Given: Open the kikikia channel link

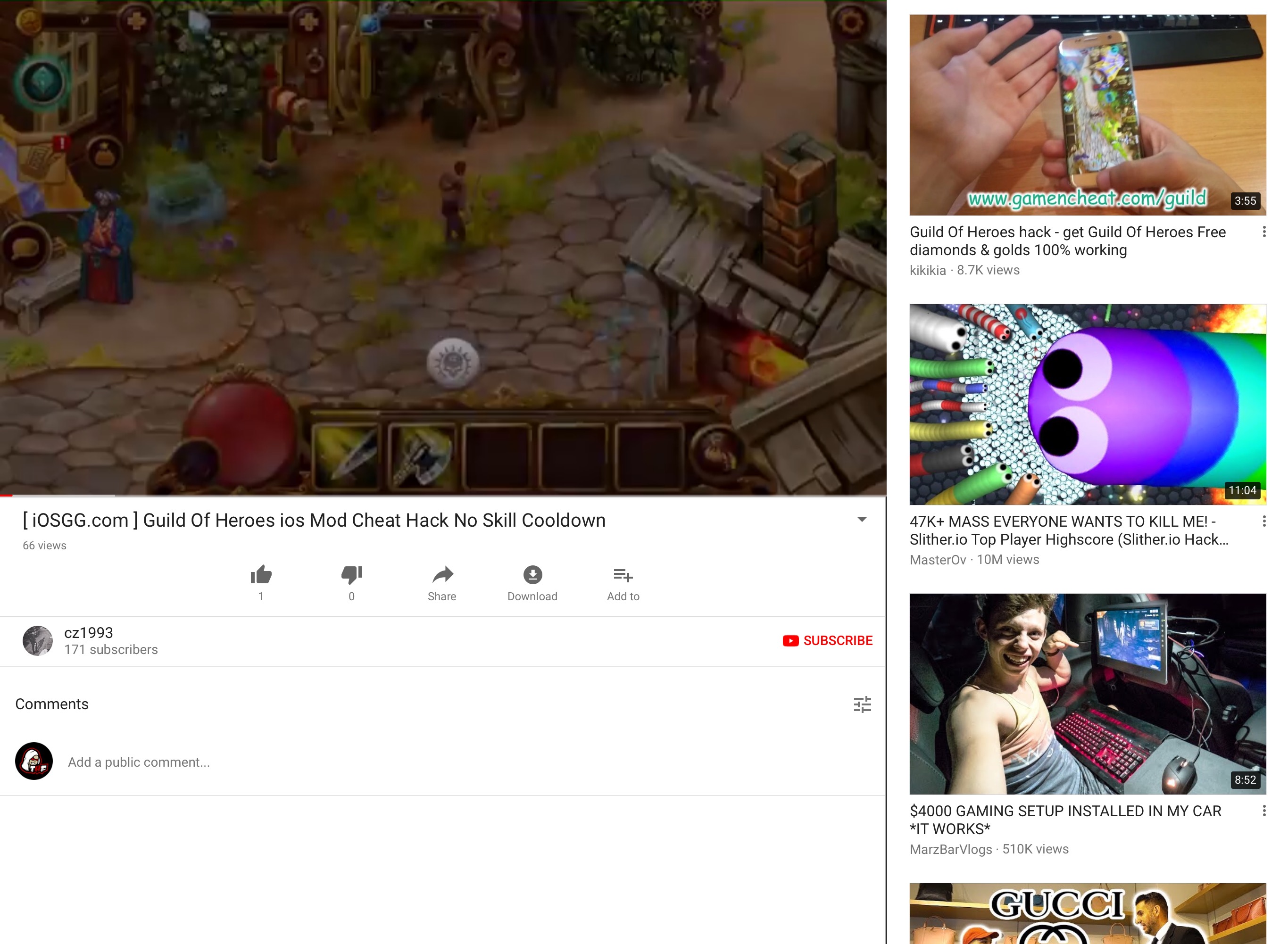Looking at the screenshot, I should tap(927, 270).
